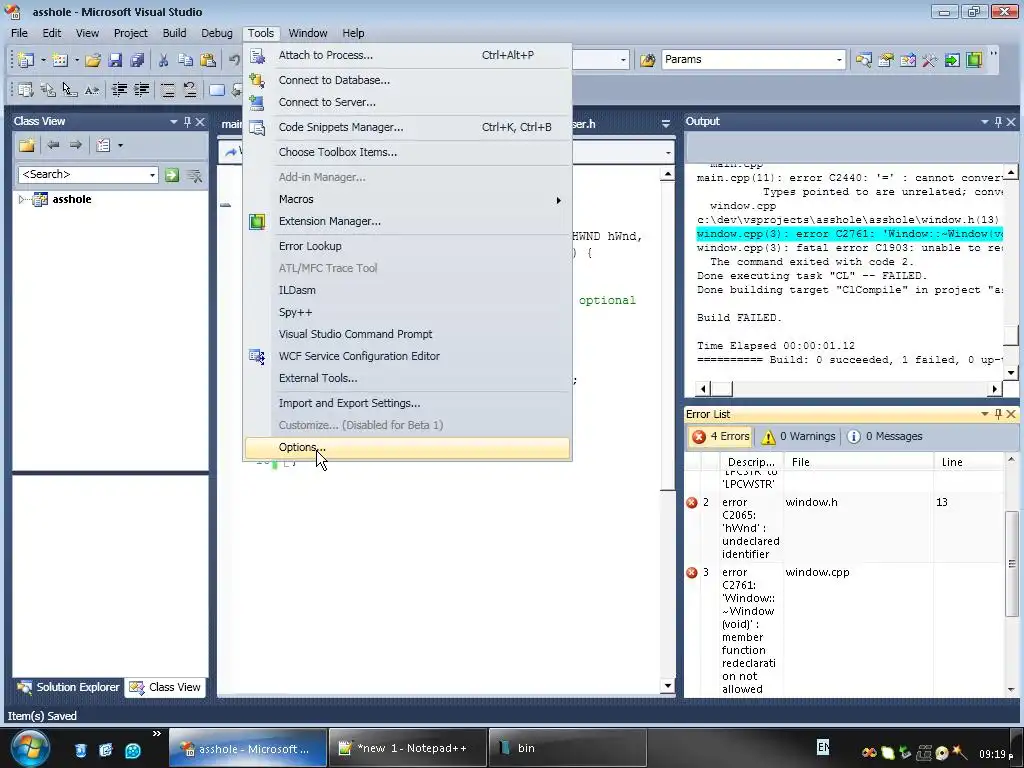Click the Paste clipboard icon

pos(208,60)
